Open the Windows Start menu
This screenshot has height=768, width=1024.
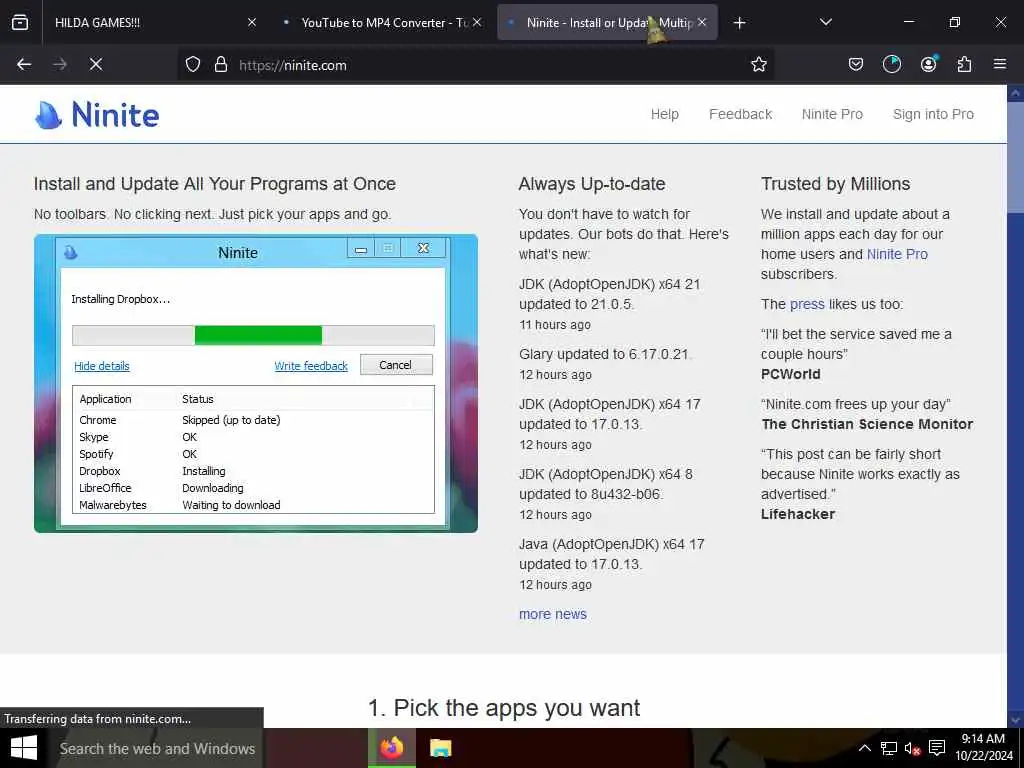click(24, 748)
